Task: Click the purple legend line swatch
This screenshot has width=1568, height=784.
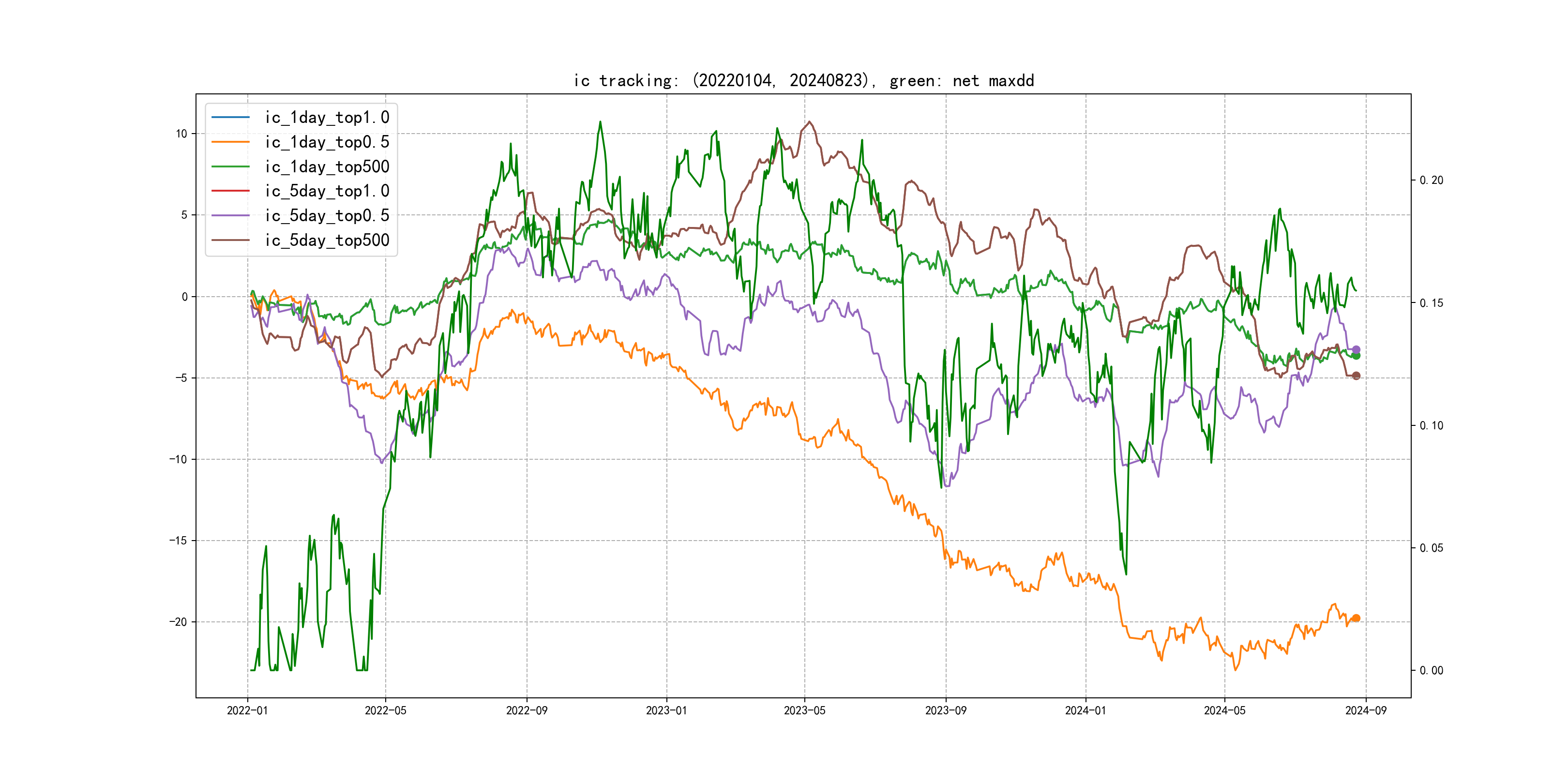Action: coord(230,215)
